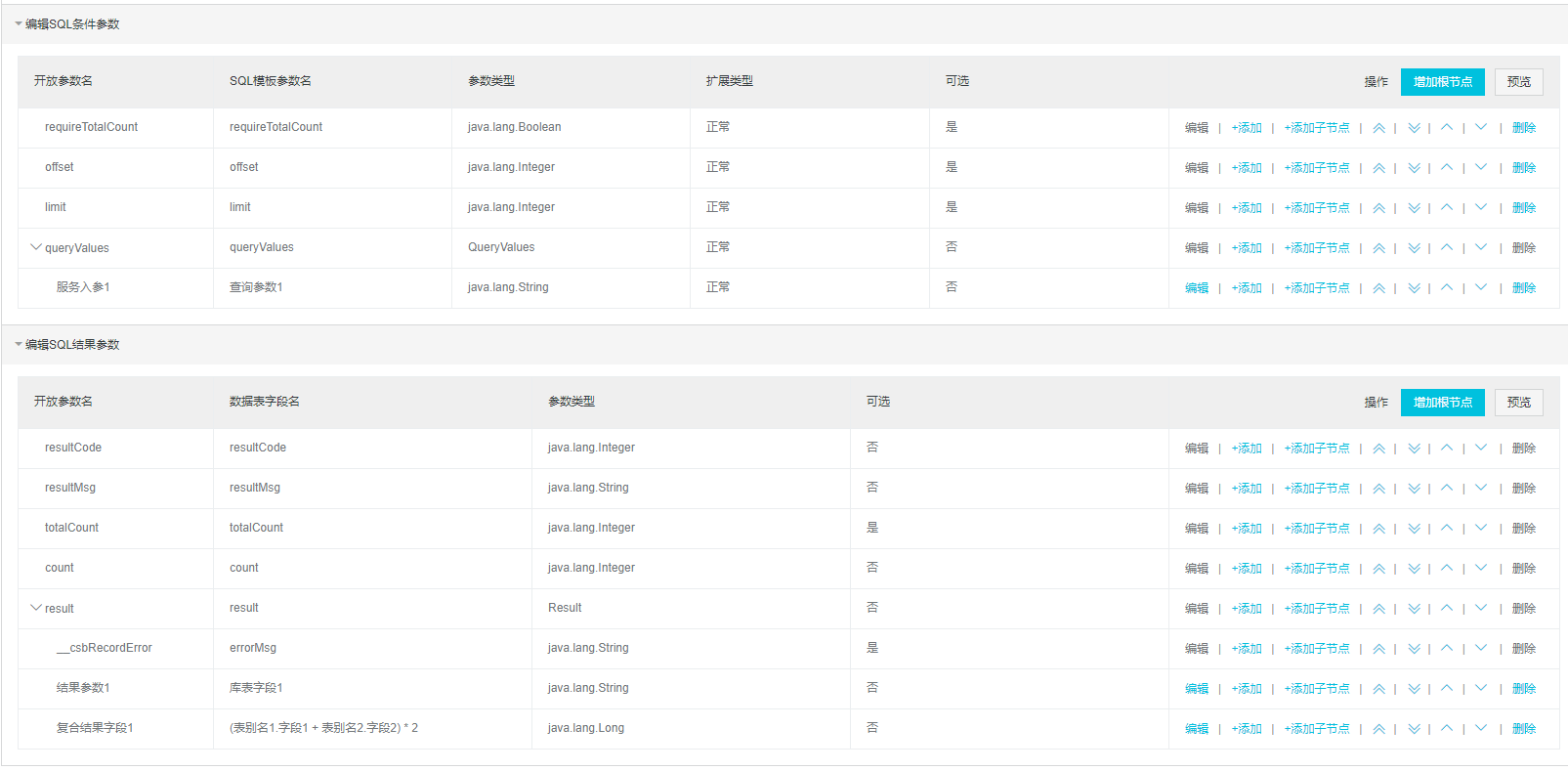The width and height of the screenshot is (1568, 771).
Task: Collapse the result tree node
Action: (x=36, y=609)
